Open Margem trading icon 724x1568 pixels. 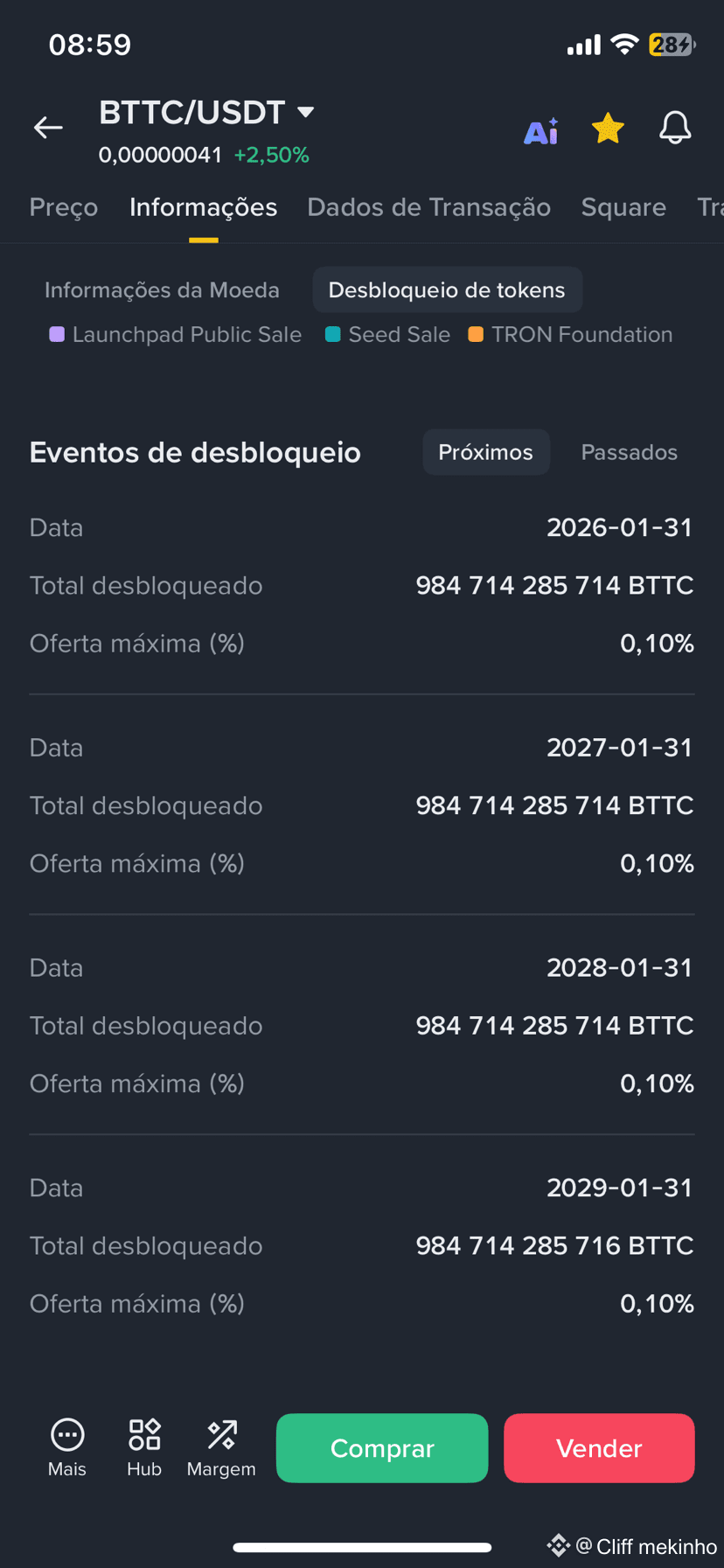(221, 1434)
